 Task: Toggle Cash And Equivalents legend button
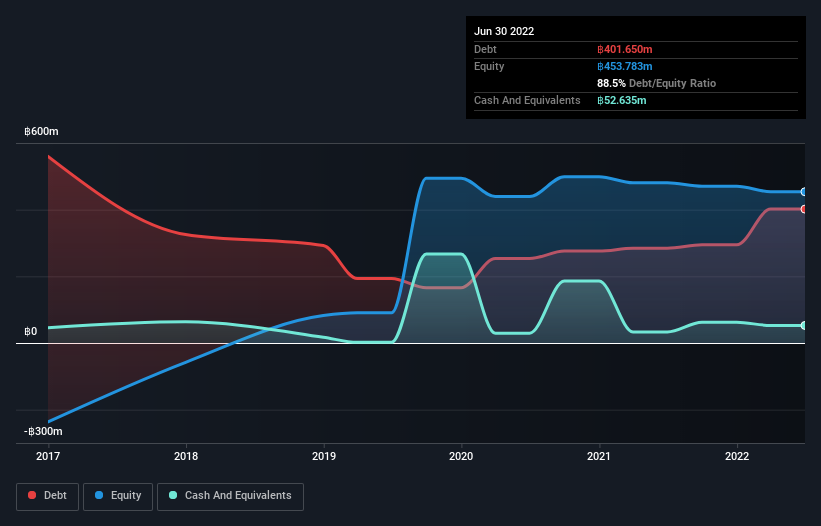coord(230,496)
